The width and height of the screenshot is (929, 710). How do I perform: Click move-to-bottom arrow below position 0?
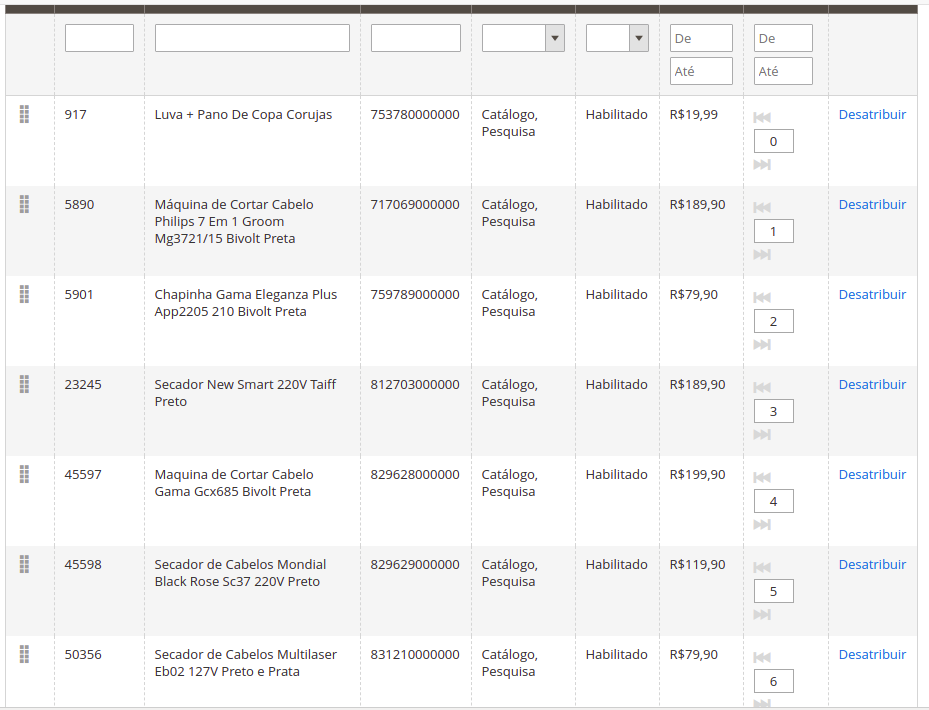point(762,164)
